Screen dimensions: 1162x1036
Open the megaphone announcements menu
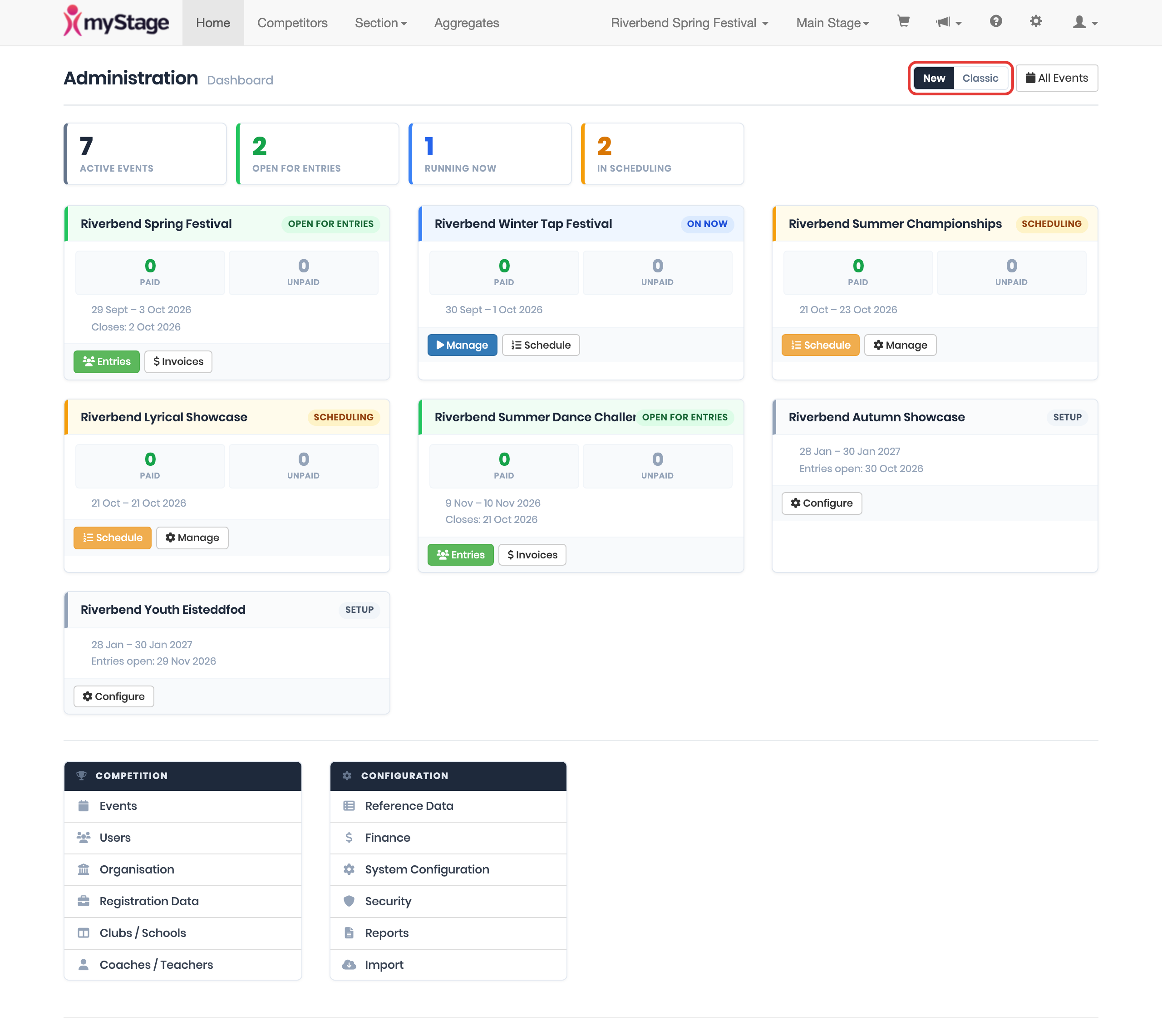[x=948, y=23]
